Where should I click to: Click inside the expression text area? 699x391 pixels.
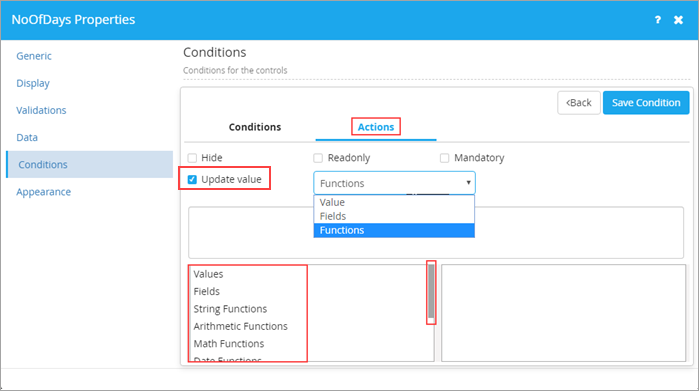coord(436,232)
